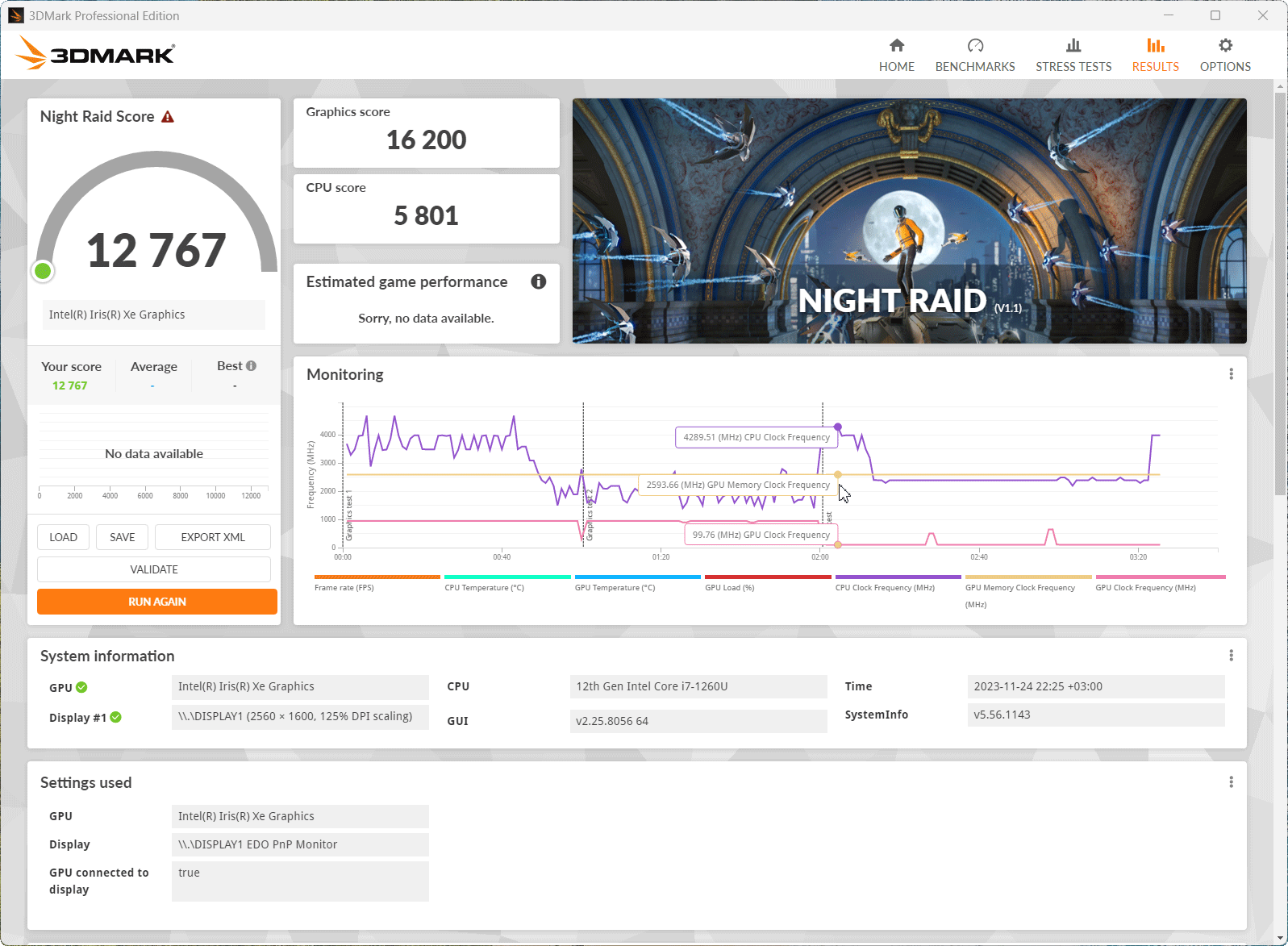
Task: Select the CPU field 12th Gen Intel Core i7-1260U
Action: click(698, 686)
